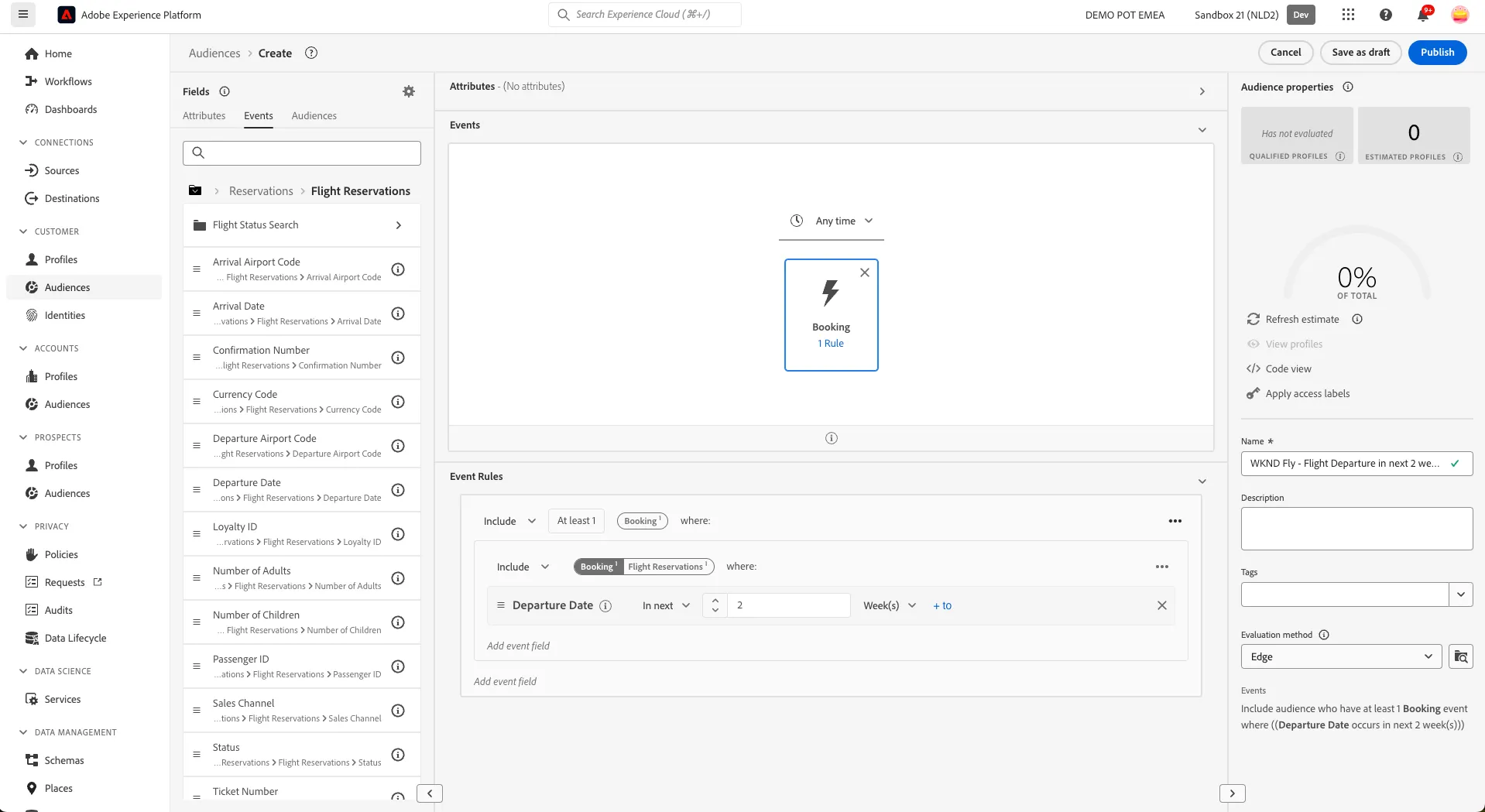This screenshot has height=812, width=1485.
Task: Open inner Flight Reservations rule ellipsis menu
Action: [1161, 567]
